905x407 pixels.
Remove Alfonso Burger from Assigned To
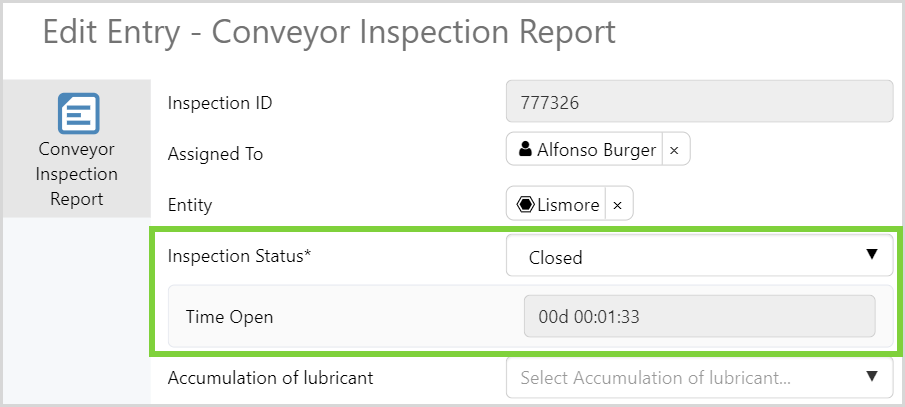pos(674,150)
